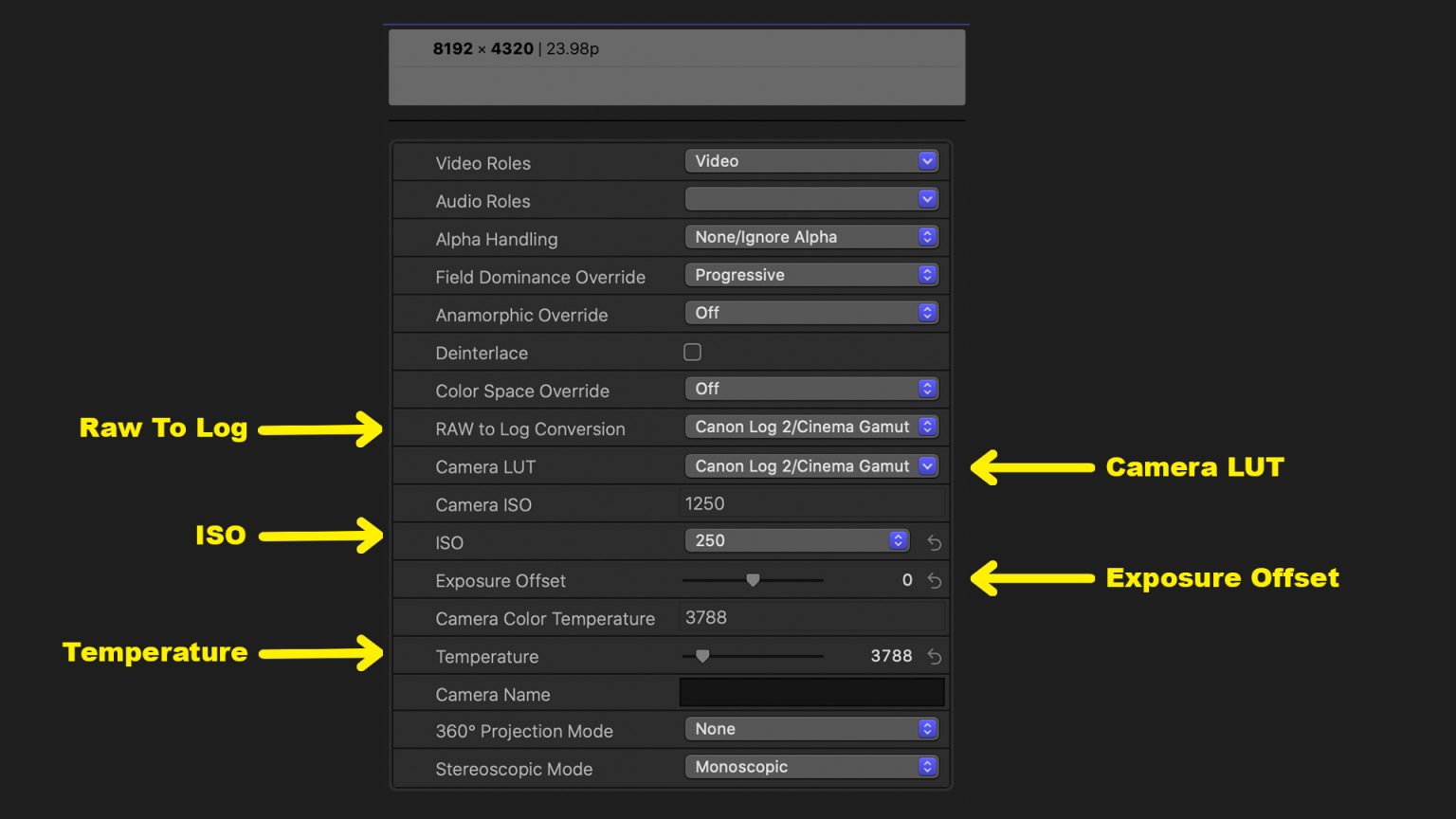Open the 360° Projection Mode dropdown
This screenshot has height=819, width=1456.
coord(811,729)
